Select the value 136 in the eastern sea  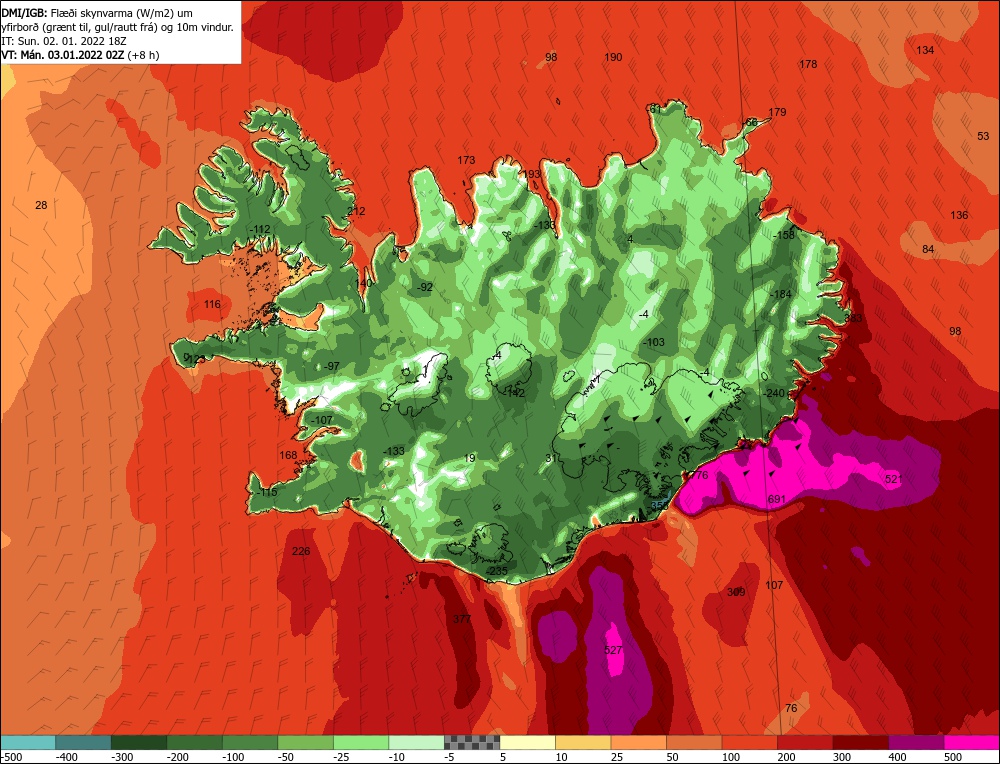tap(959, 215)
